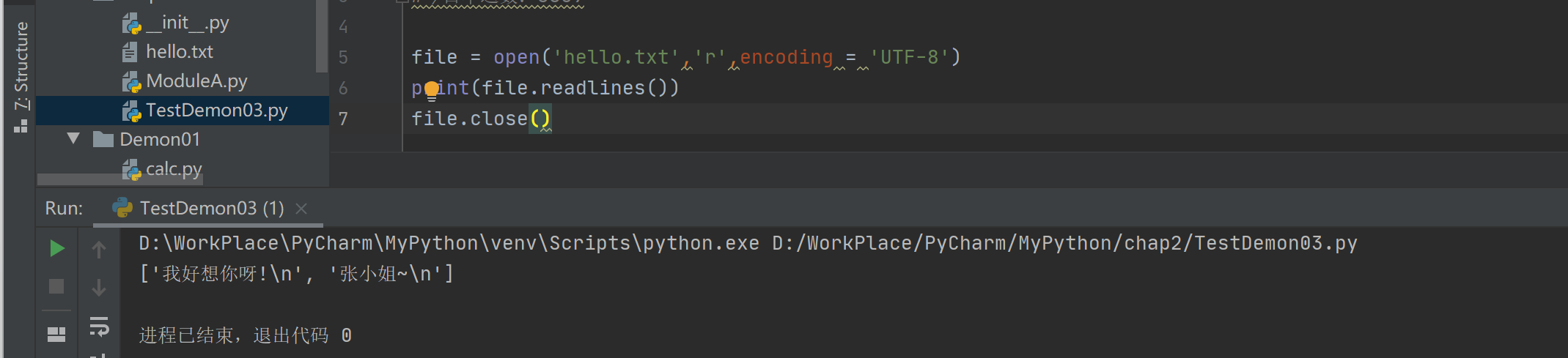This screenshot has height=358, width=1568.
Task: Click line number 5 in gutter
Action: tap(343, 57)
